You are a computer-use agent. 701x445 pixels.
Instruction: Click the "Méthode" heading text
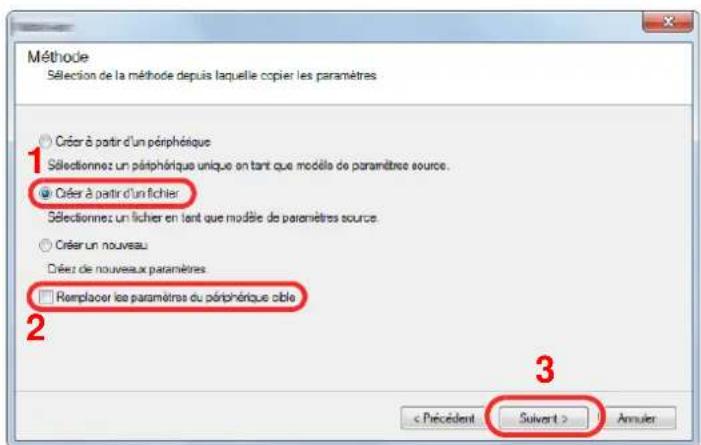(58, 57)
